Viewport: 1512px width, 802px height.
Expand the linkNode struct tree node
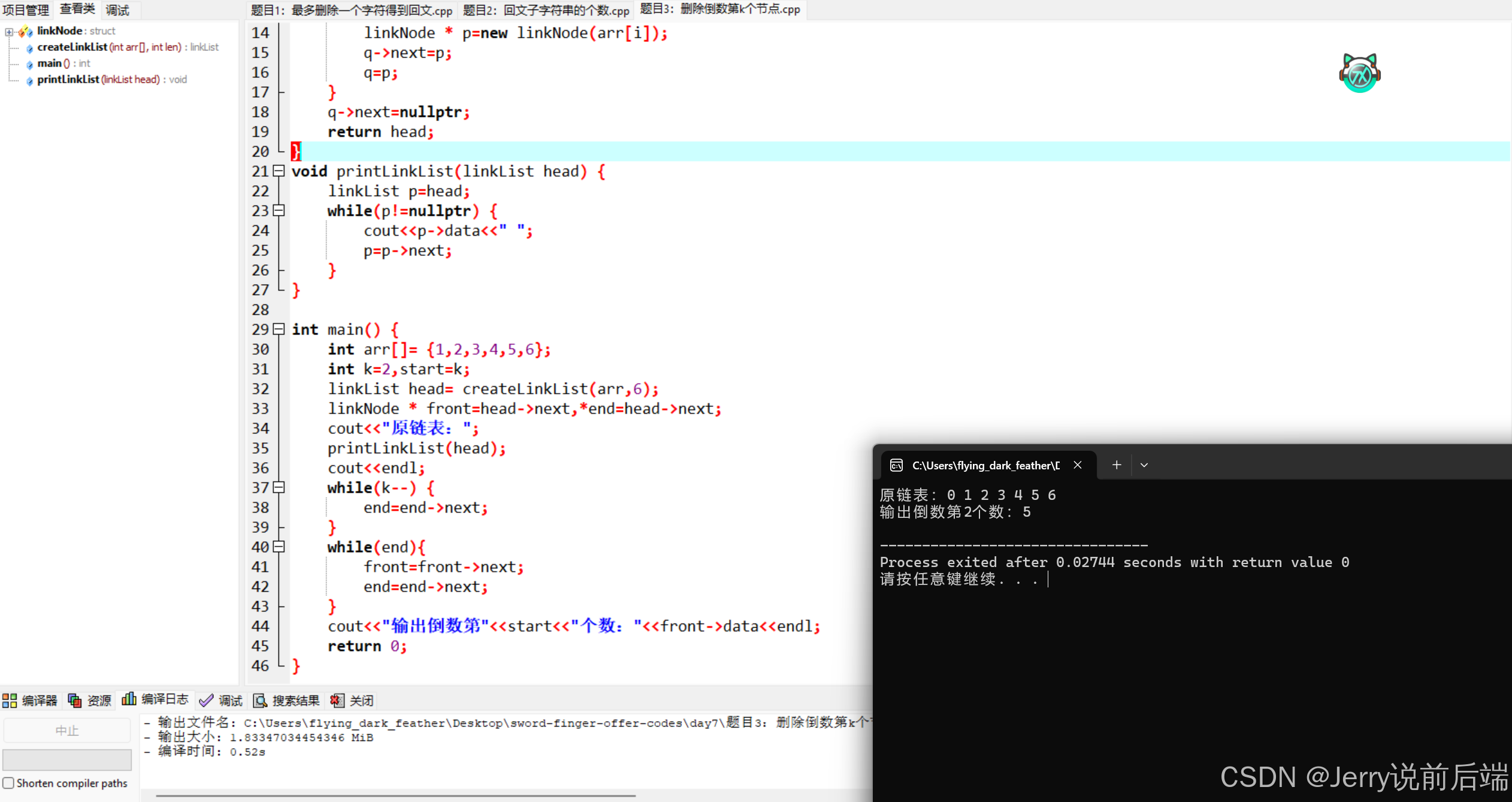tap(9, 31)
